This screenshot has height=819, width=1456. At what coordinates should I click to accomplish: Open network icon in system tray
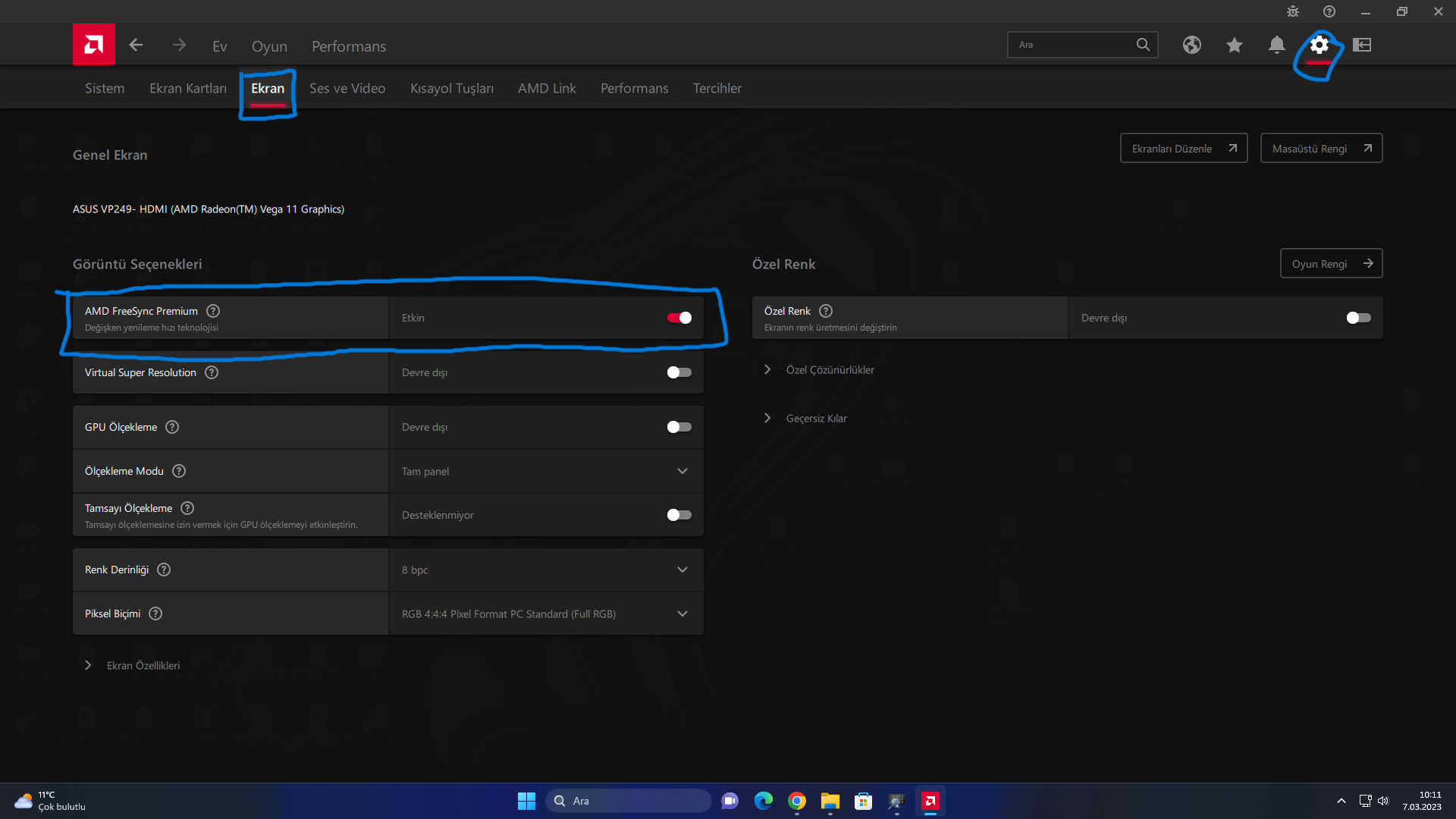click(x=1365, y=801)
